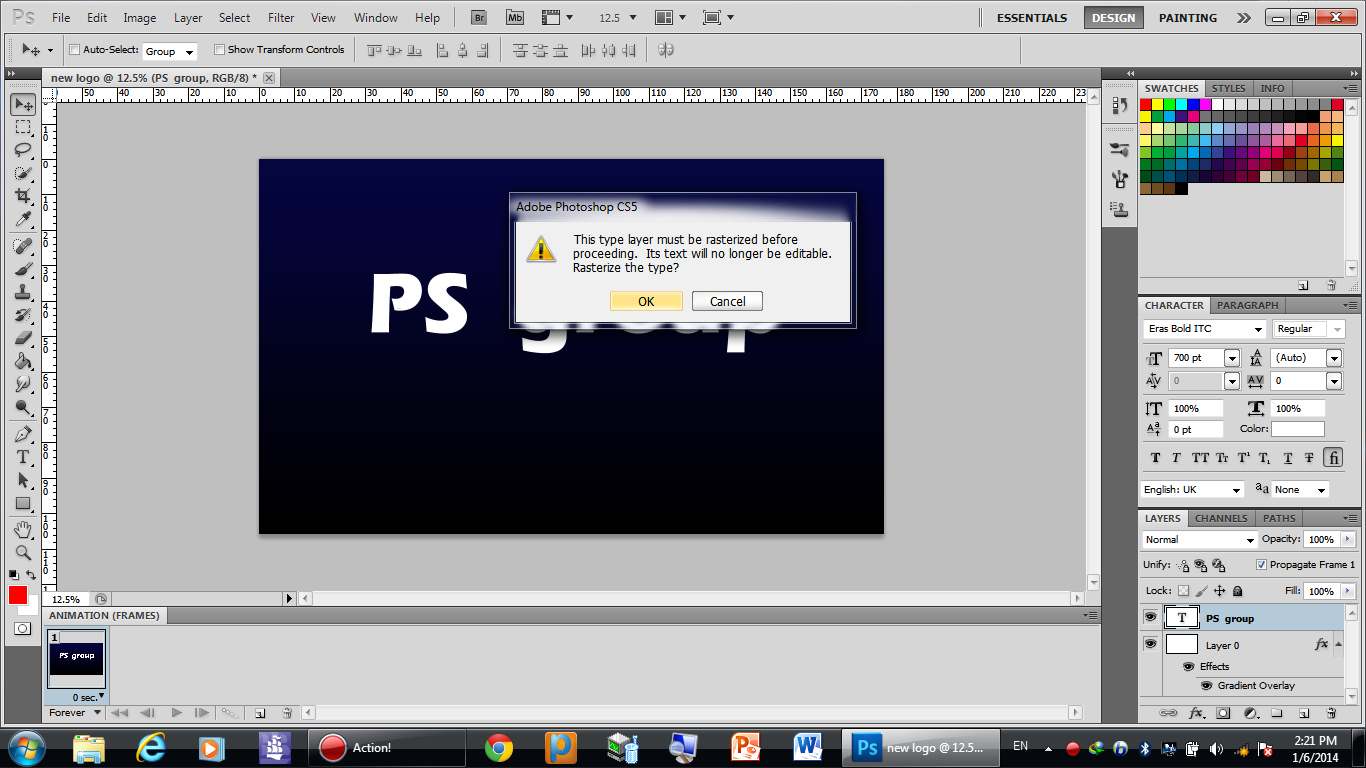Click Cancel in the rasterize dialog
1366x768 pixels.
click(727, 301)
